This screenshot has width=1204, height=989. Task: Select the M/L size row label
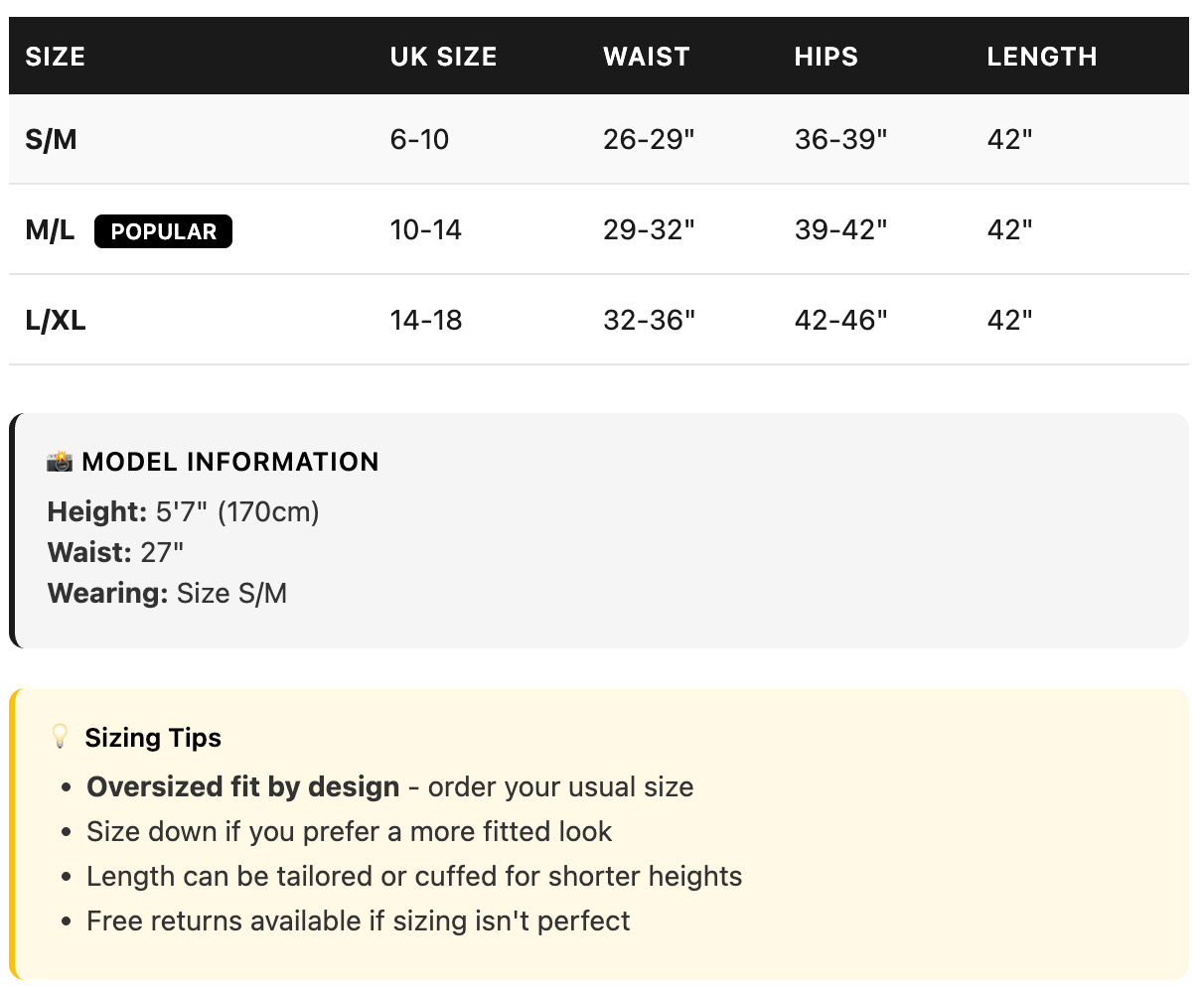(x=51, y=230)
